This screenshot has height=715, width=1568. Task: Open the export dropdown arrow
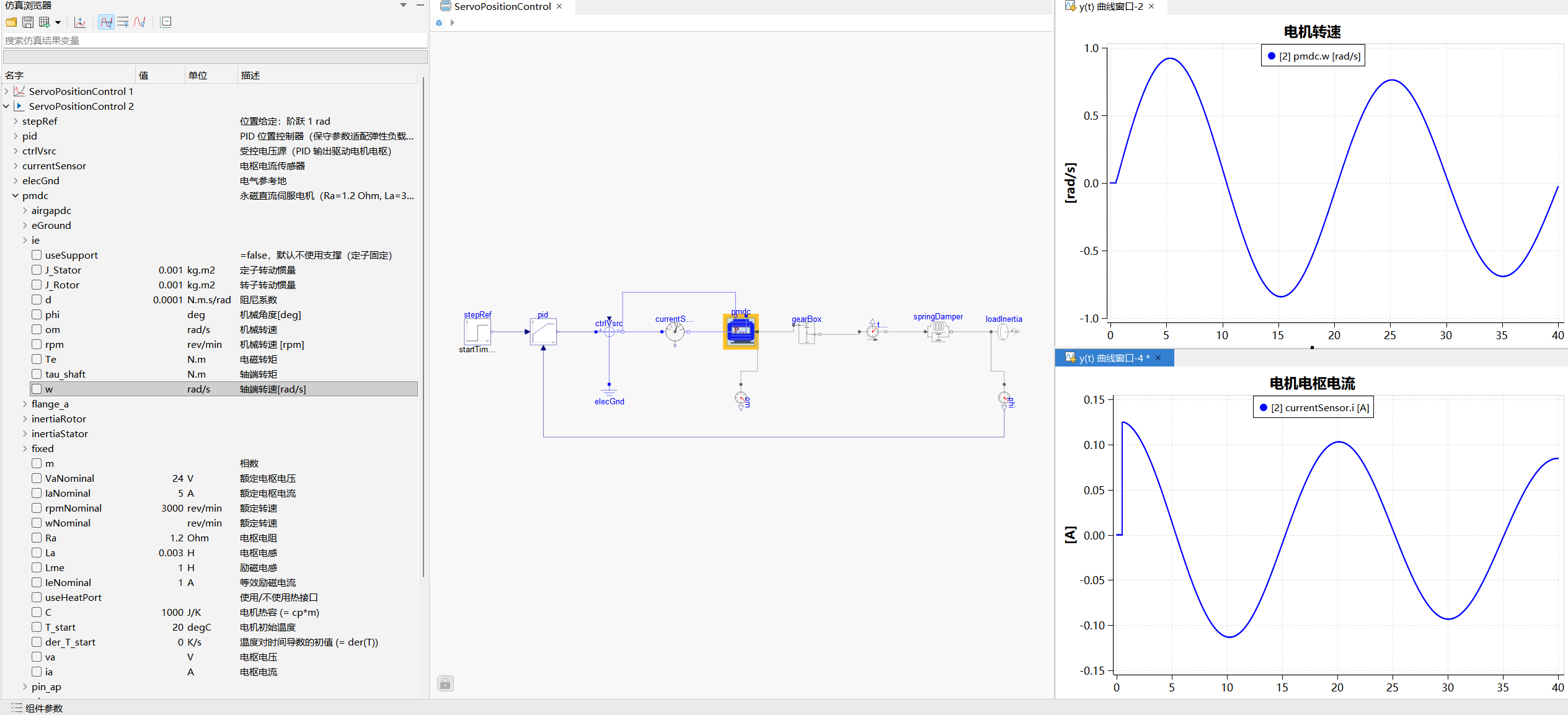click(58, 22)
